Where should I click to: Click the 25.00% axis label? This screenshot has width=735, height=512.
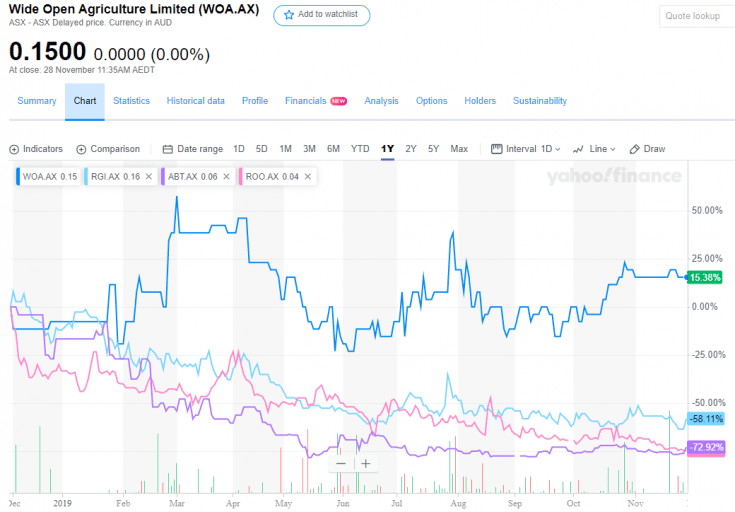[707, 259]
